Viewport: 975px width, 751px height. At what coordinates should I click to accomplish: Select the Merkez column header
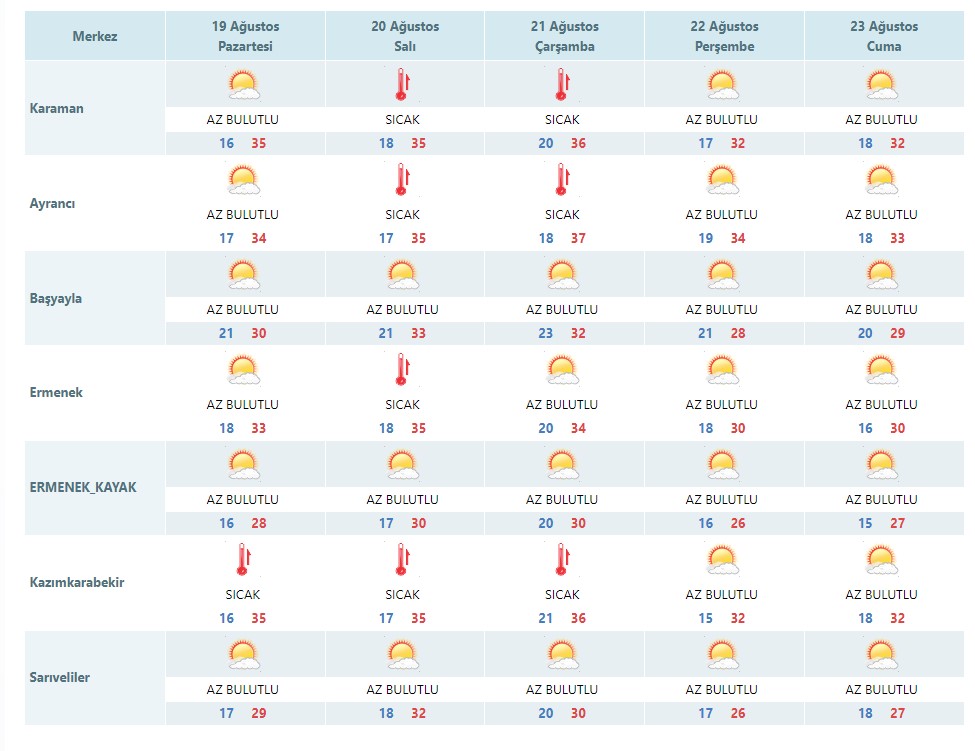[x=95, y=36]
